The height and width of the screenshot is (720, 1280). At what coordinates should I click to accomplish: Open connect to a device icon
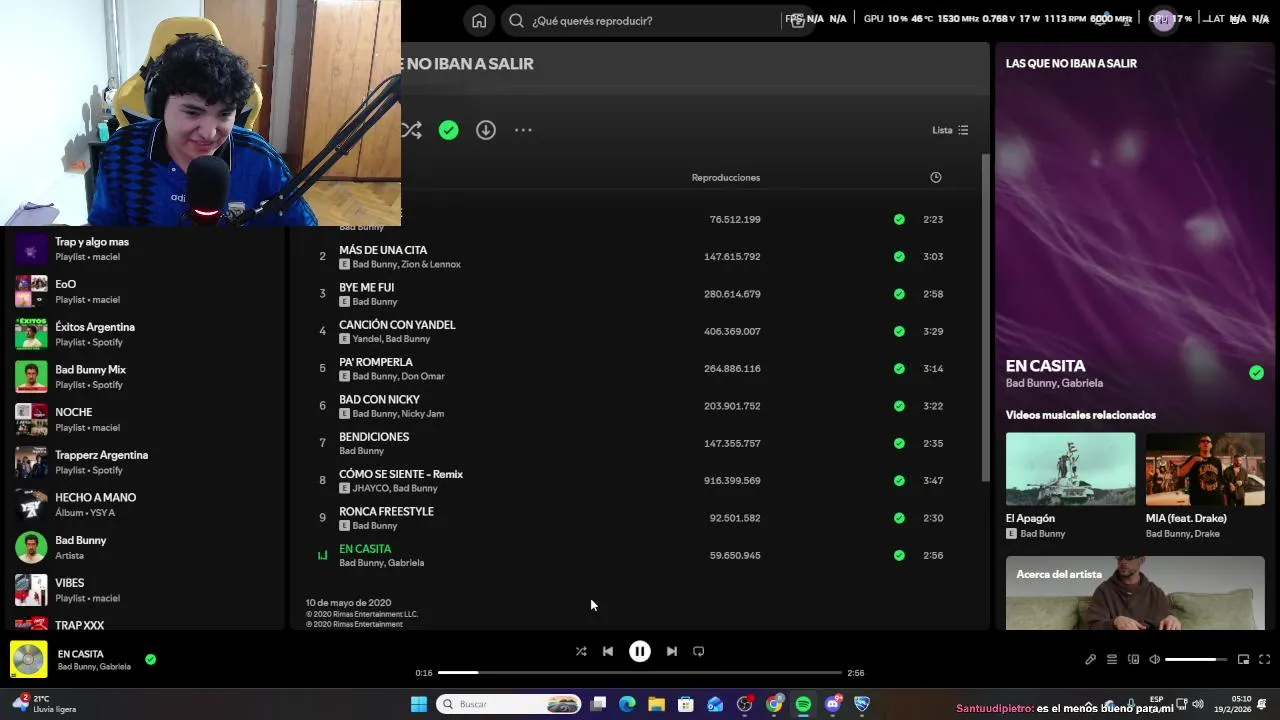tap(1133, 659)
